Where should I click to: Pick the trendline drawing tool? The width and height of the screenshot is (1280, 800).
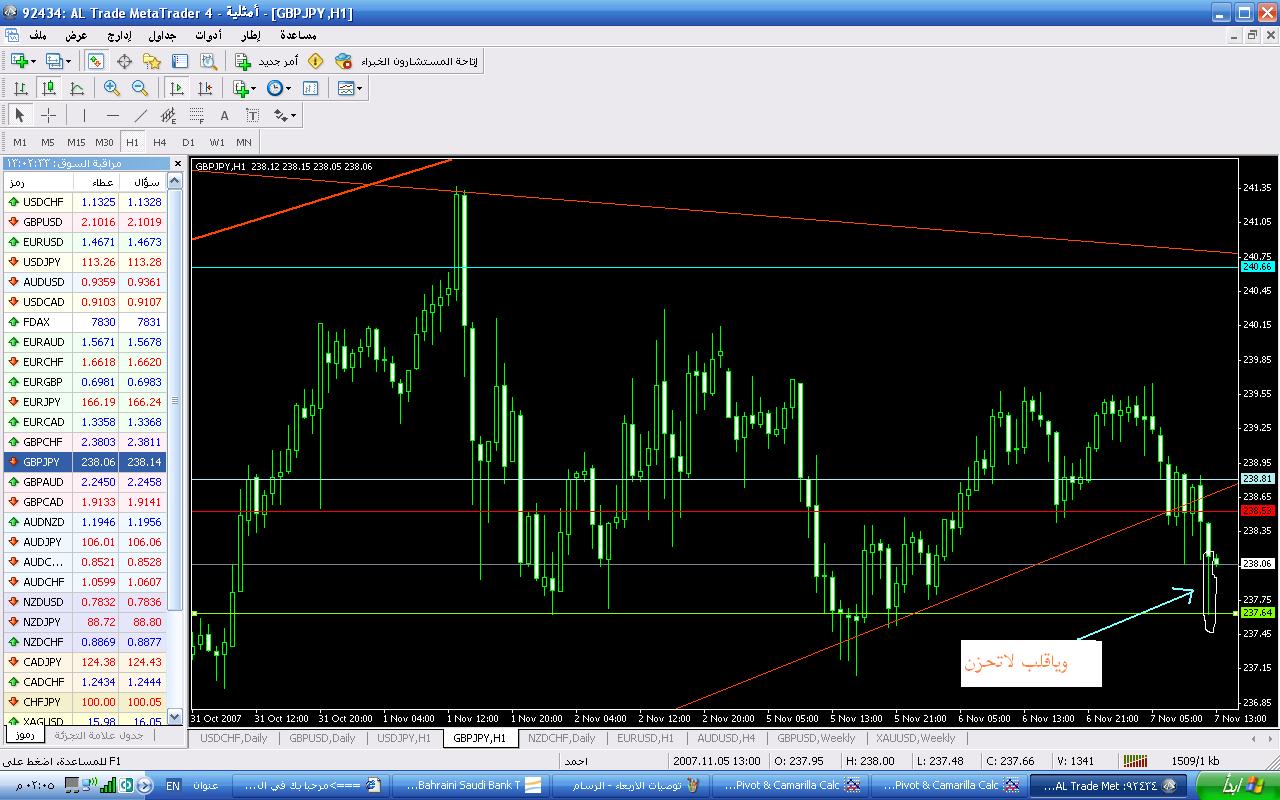[141, 115]
